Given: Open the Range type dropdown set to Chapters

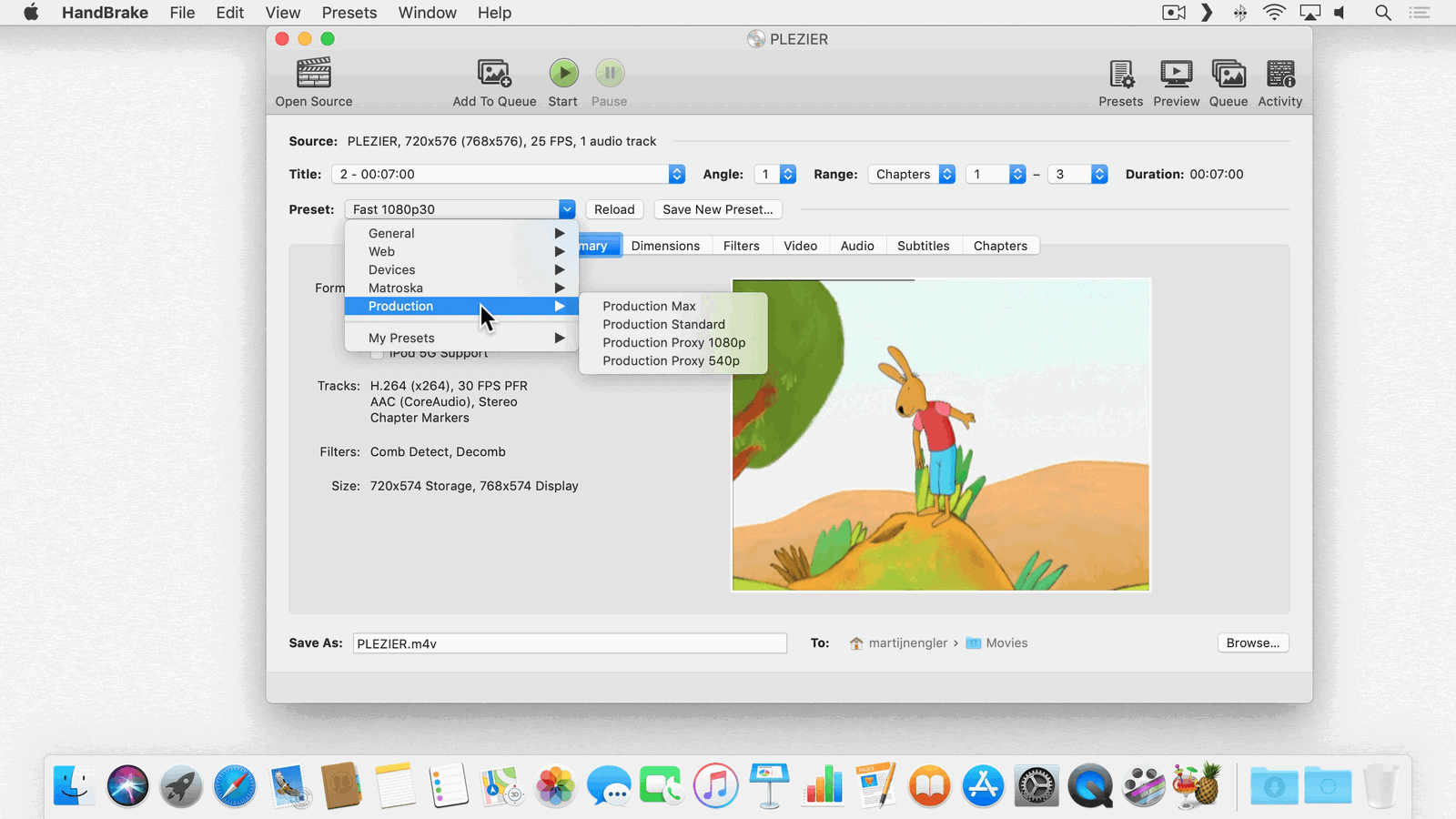Looking at the screenshot, I should click(x=911, y=174).
